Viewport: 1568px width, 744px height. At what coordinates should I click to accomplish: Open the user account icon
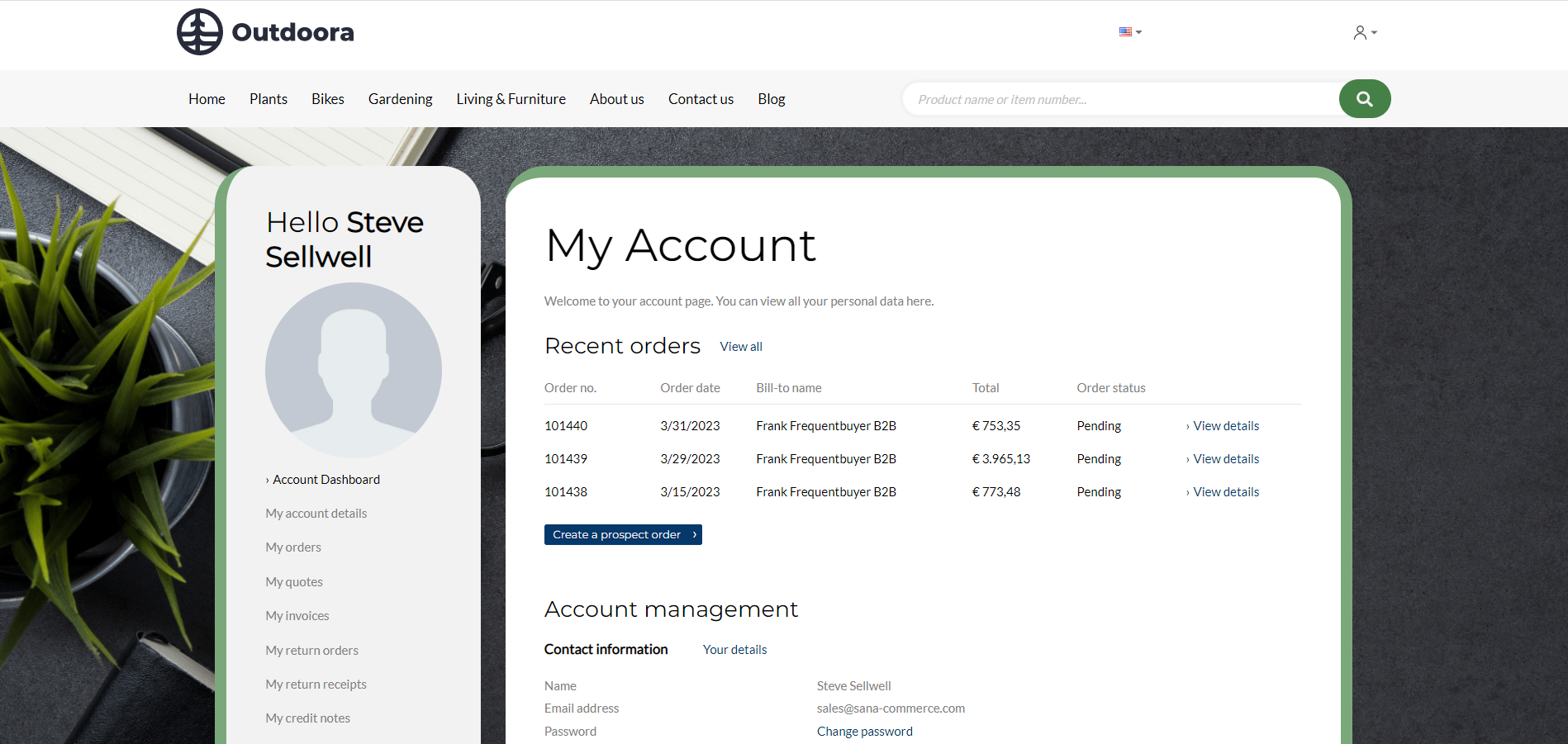1359,31
